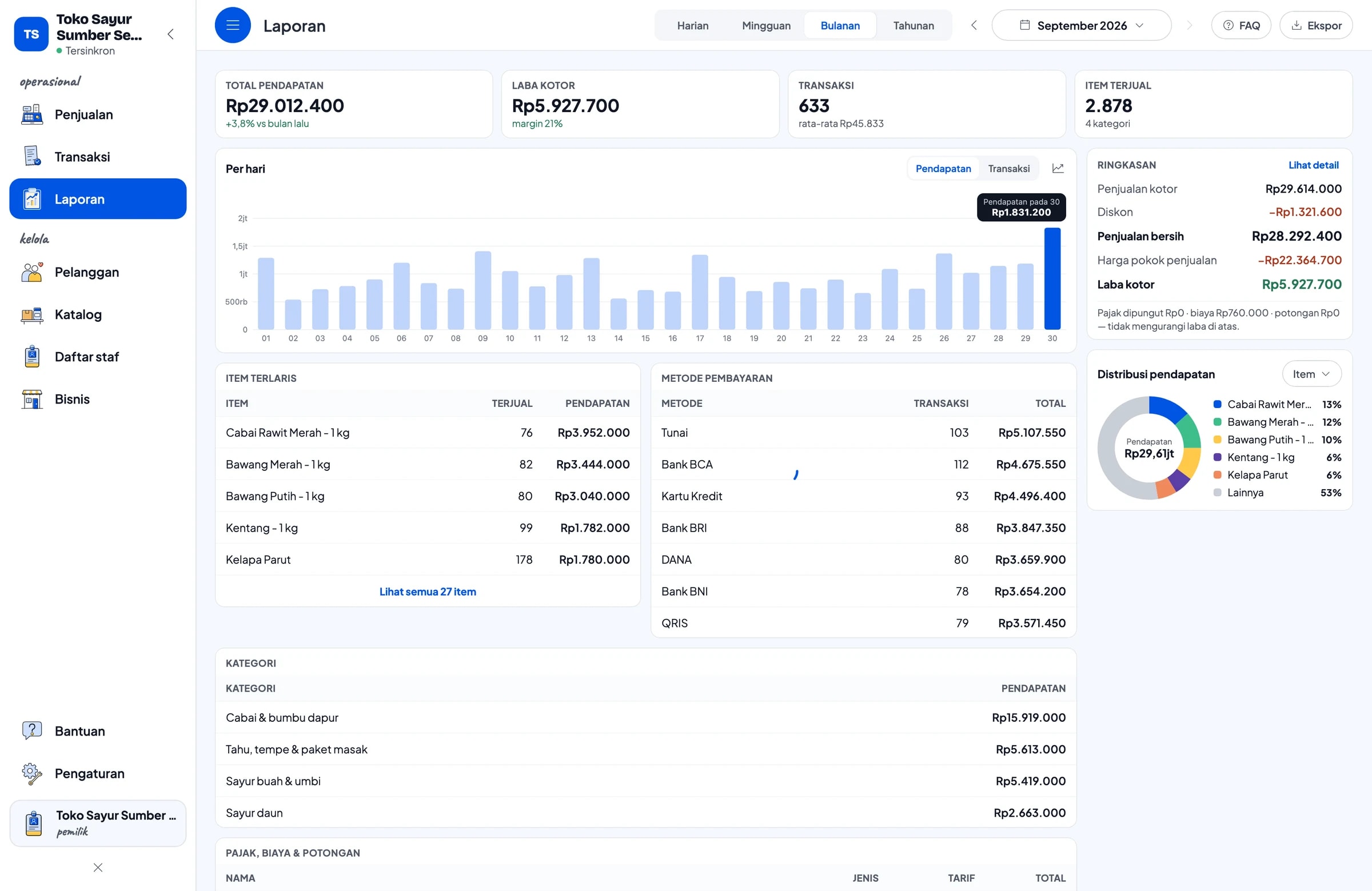Open Pelanggan customers page
Image resolution: width=1372 pixels, height=891 pixels.
(98, 272)
